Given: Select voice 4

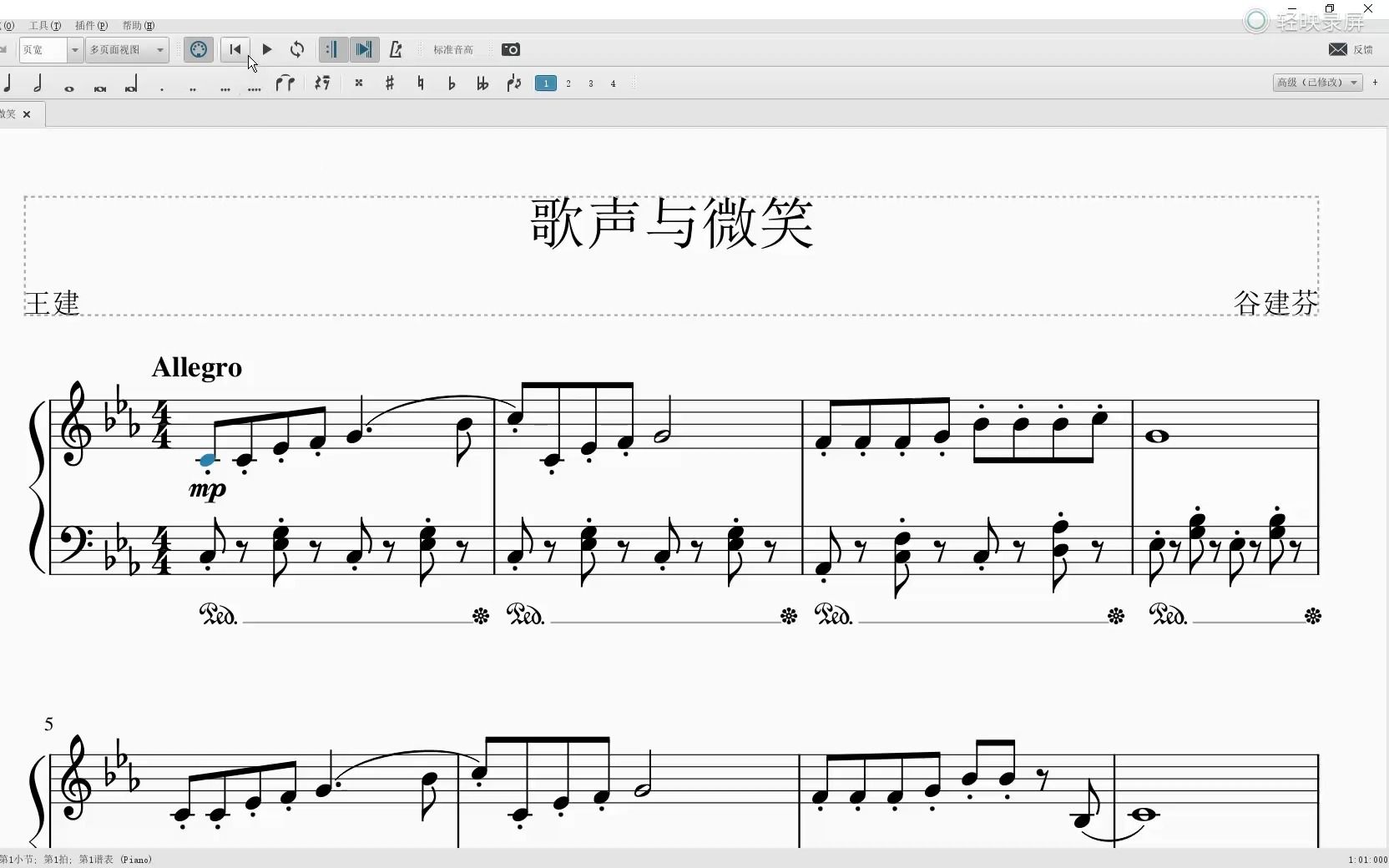Looking at the screenshot, I should coord(614,83).
